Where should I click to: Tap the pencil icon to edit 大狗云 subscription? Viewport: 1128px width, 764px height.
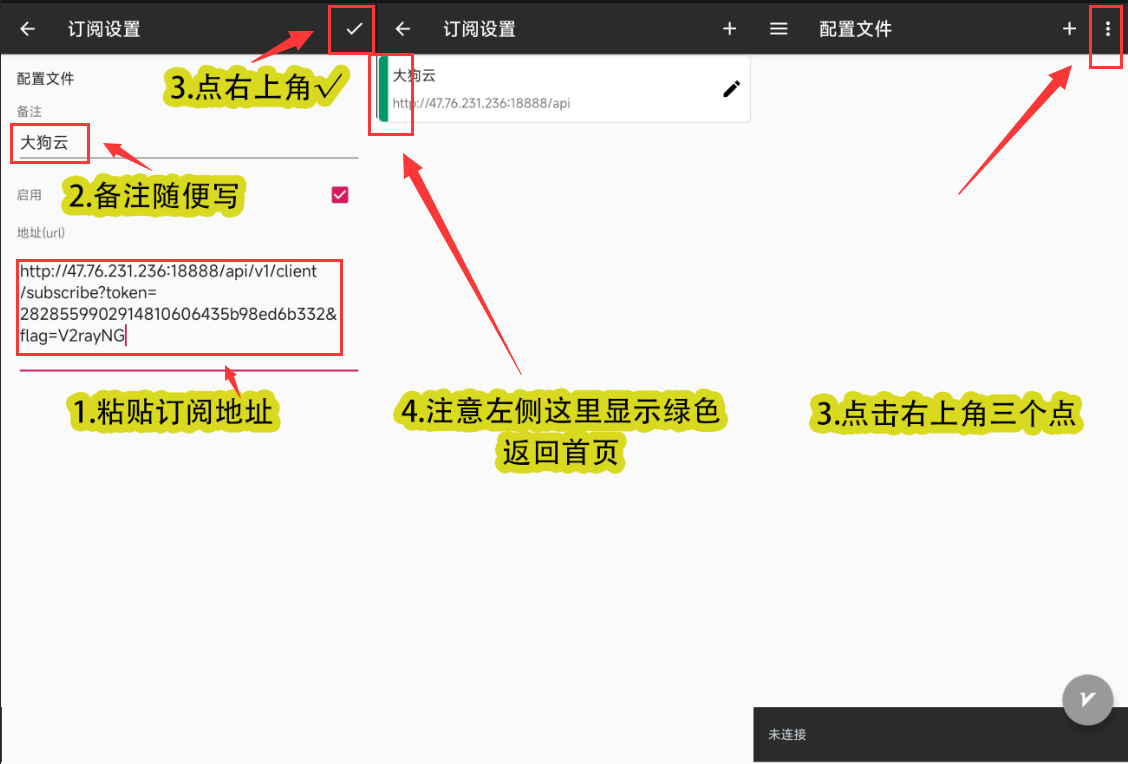(731, 89)
